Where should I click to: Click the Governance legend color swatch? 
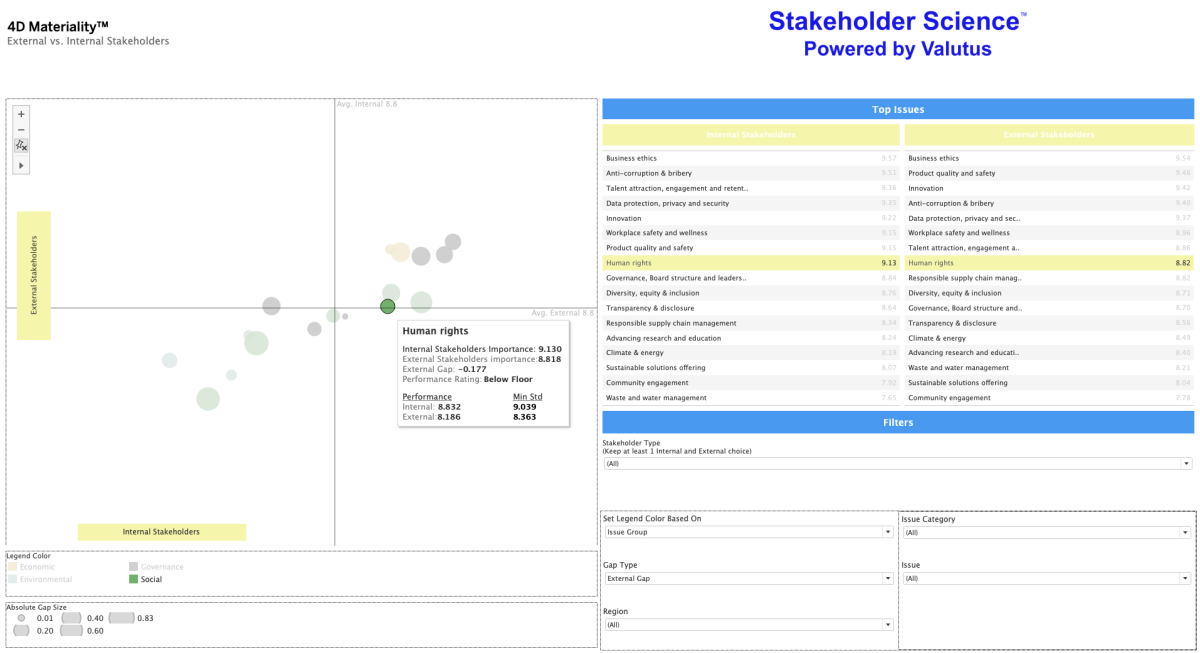coord(133,567)
